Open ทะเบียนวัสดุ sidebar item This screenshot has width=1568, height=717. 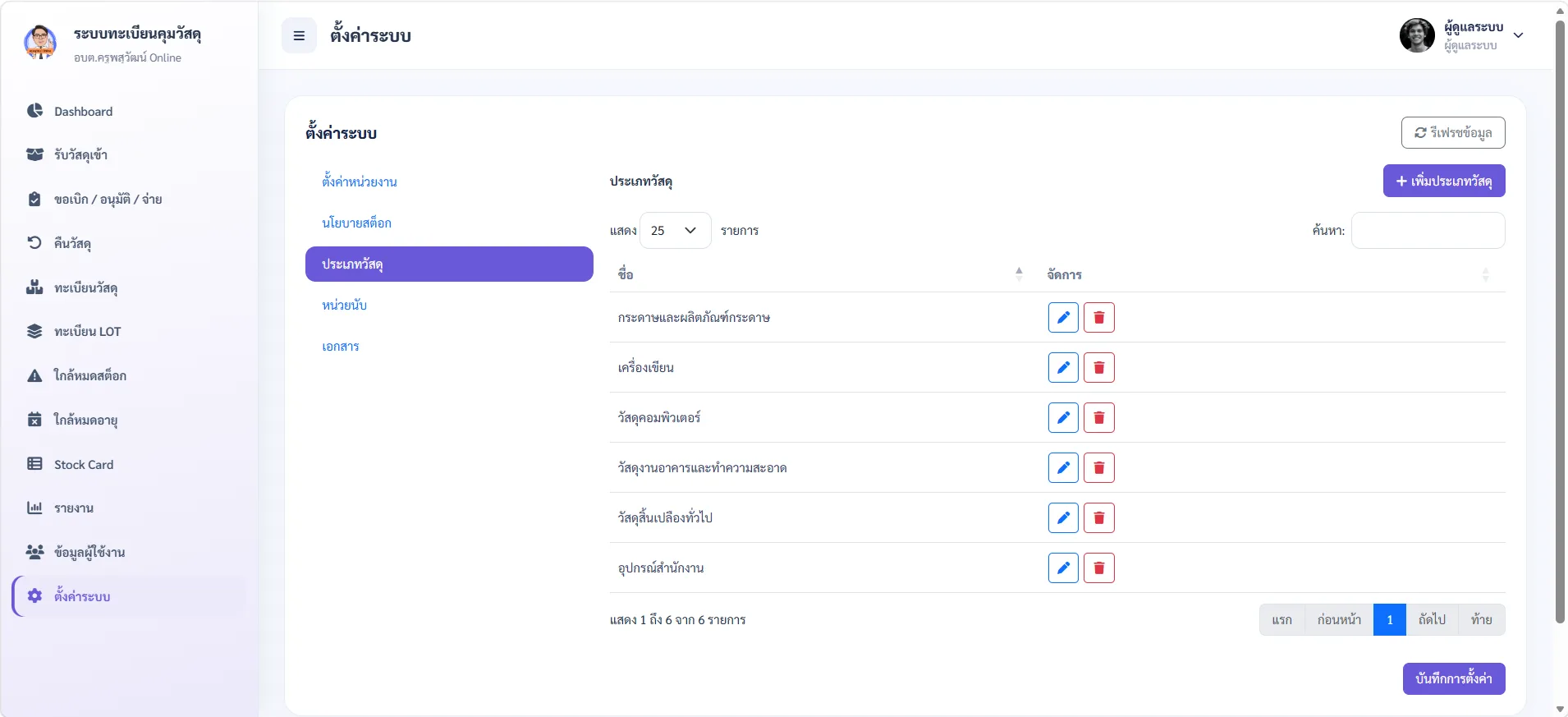pyautogui.click(x=130, y=287)
